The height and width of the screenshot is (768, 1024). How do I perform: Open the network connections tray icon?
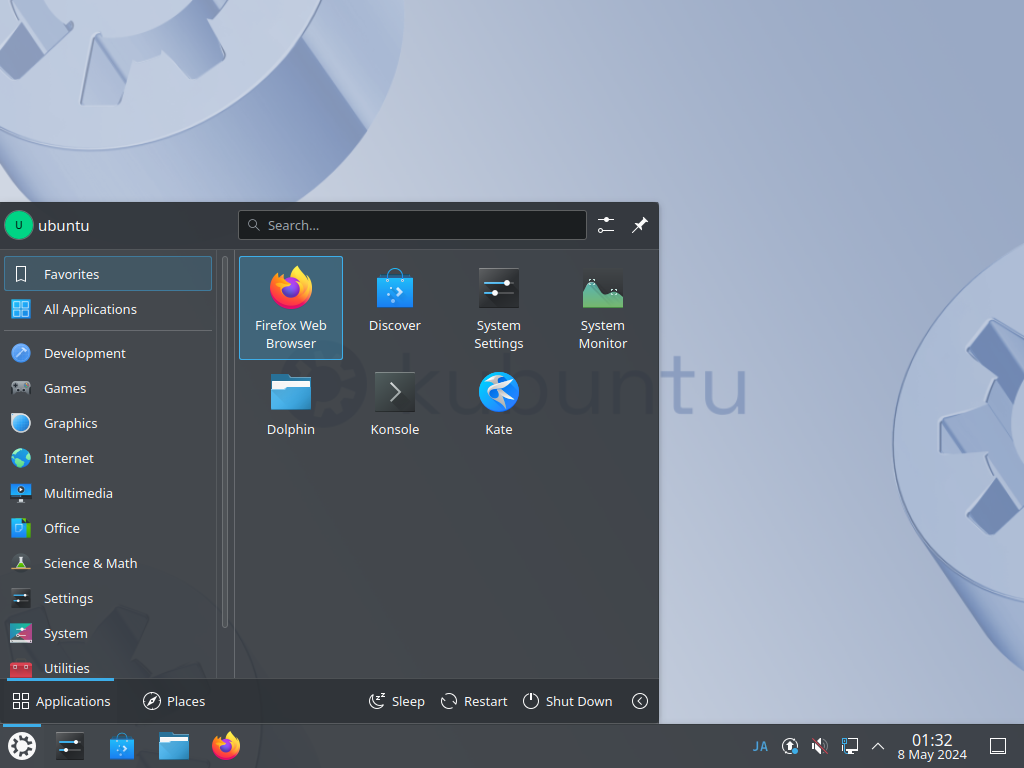[x=850, y=746]
